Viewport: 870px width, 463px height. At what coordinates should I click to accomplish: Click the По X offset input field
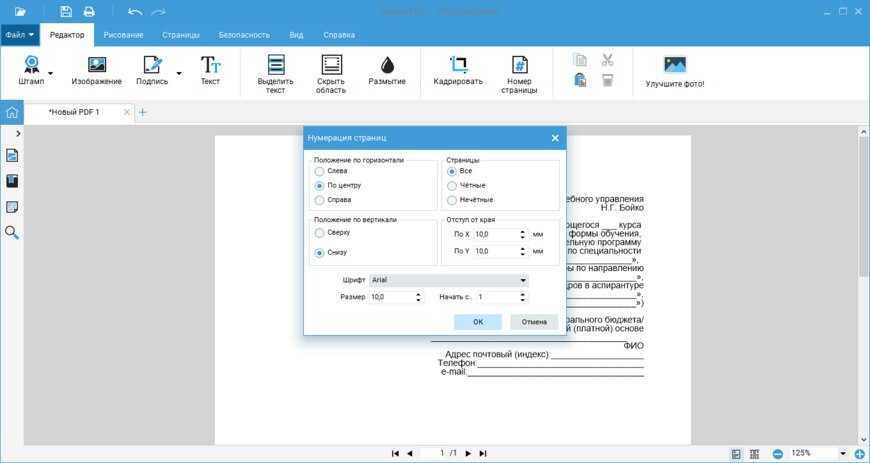pyautogui.click(x=496, y=234)
